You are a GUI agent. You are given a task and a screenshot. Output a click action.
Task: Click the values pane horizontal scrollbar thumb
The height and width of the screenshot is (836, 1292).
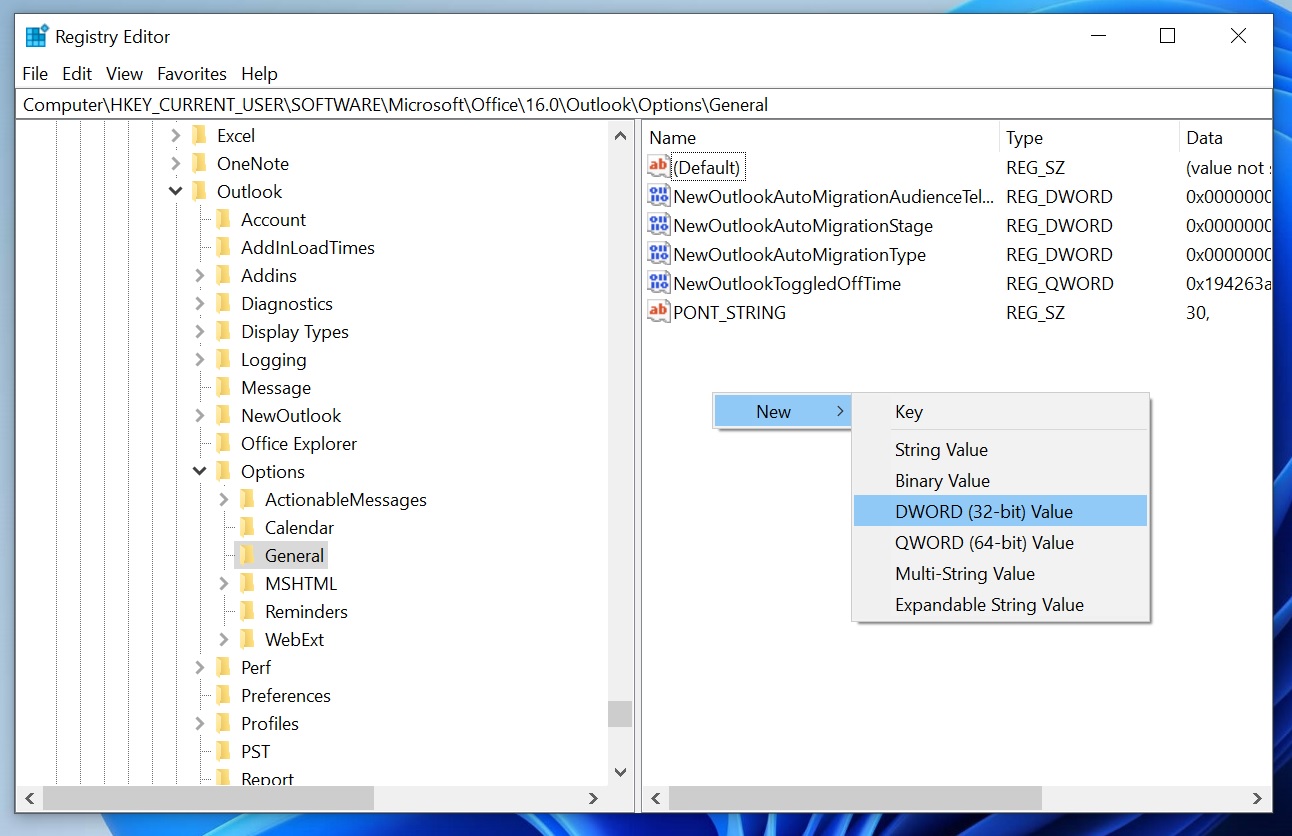[x=856, y=798]
